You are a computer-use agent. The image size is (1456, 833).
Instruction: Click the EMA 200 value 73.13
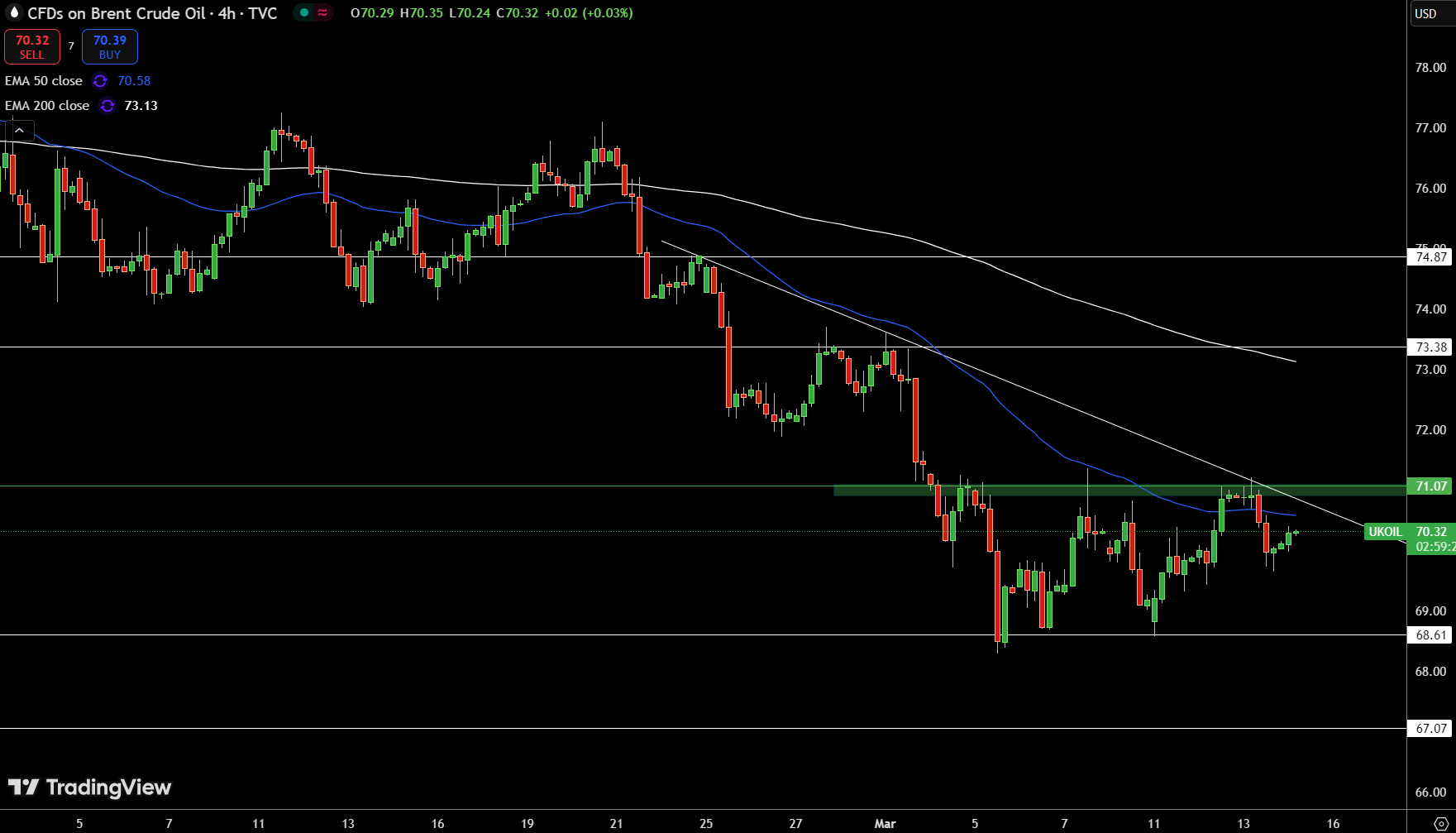tap(141, 106)
